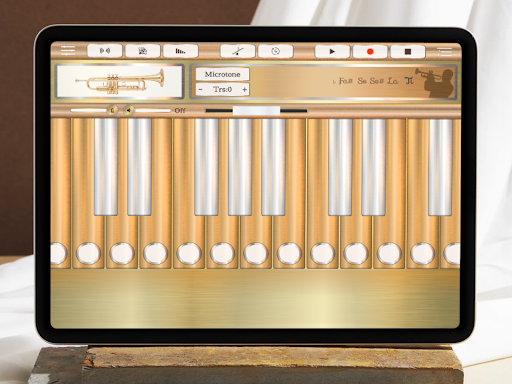Click the white keyboard position scroll thumb
Image resolution: width=512 pixels, height=384 pixels.
(x=256, y=111)
